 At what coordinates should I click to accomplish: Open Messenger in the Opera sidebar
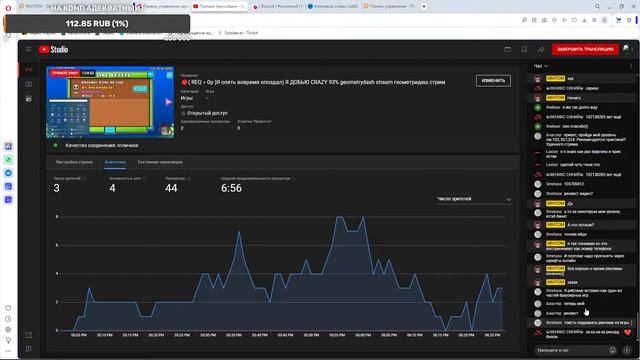(x=9, y=173)
